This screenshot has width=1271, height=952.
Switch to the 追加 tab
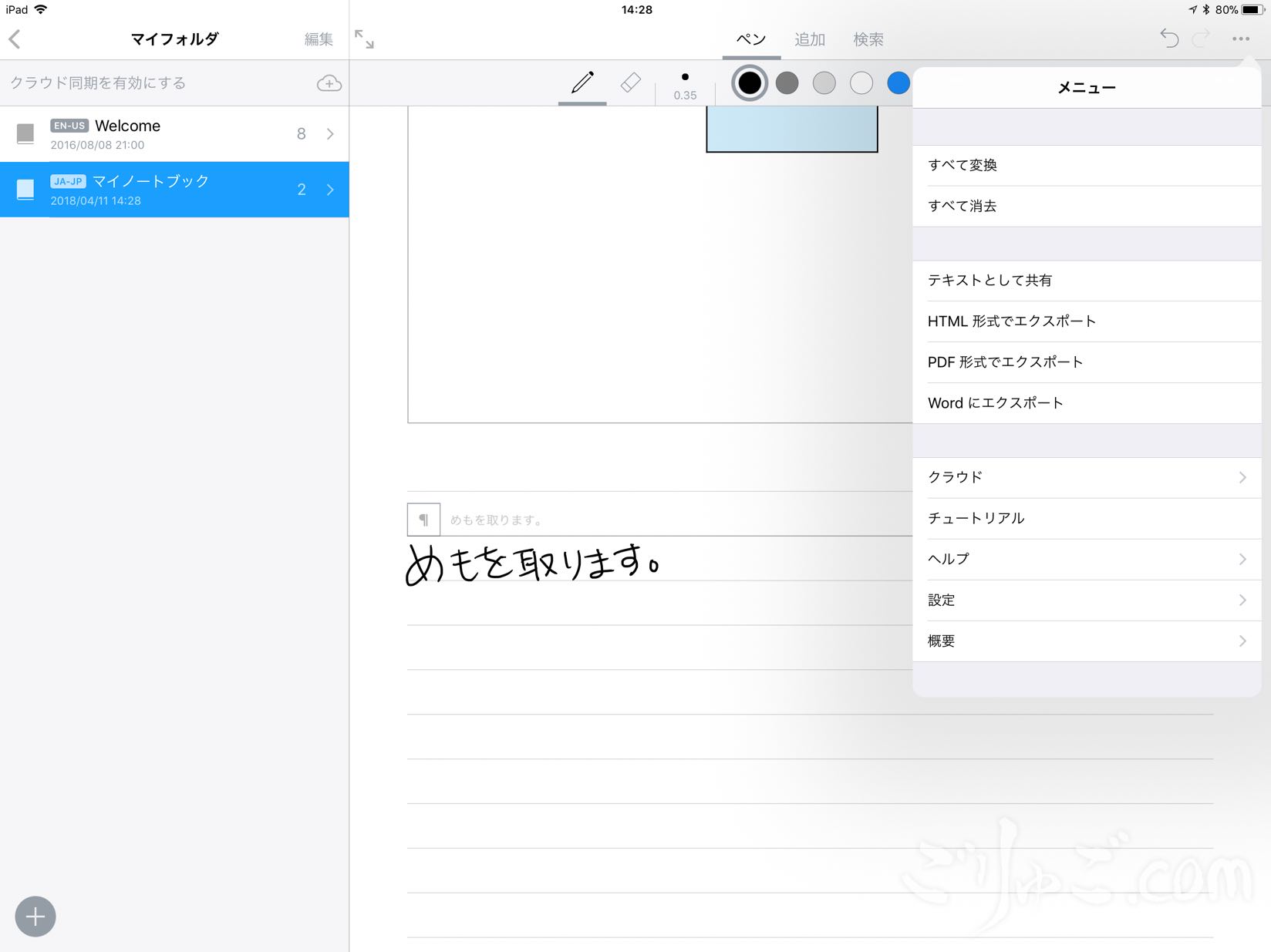pyautogui.click(x=810, y=39)
